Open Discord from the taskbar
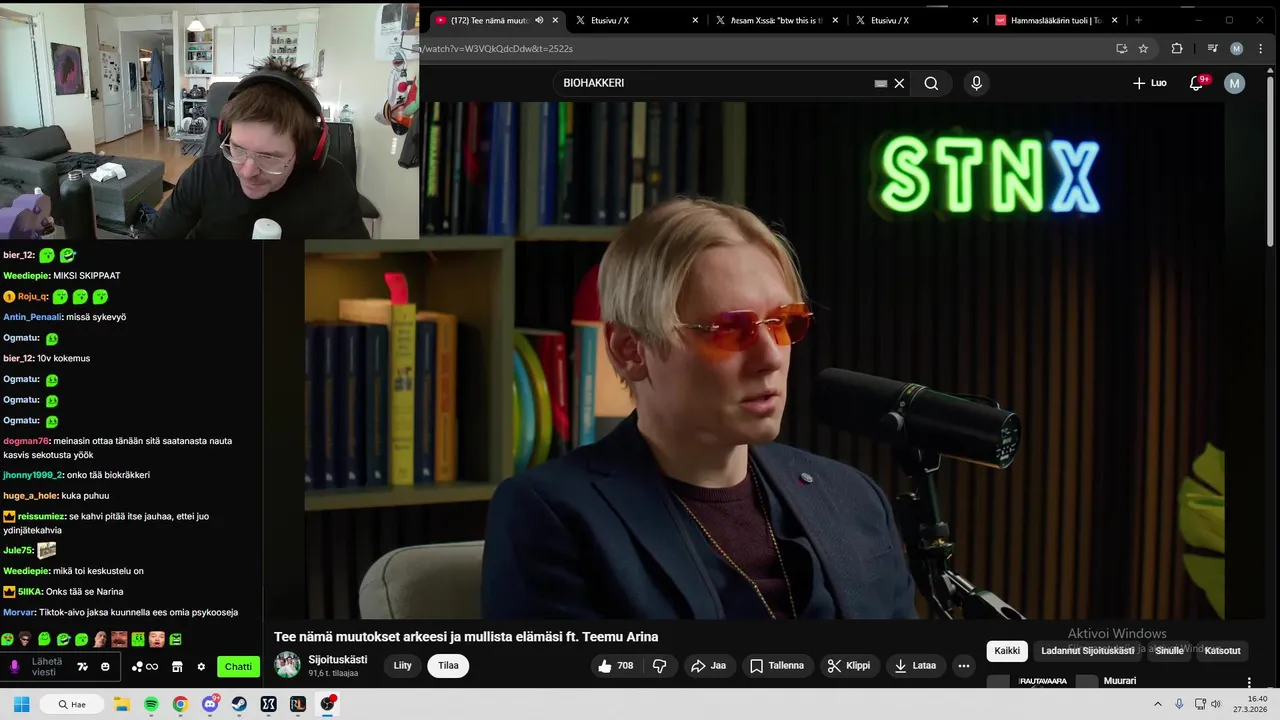Viewport: 1280px width, 720px height. pyautogui.click(x=210, y=704)
